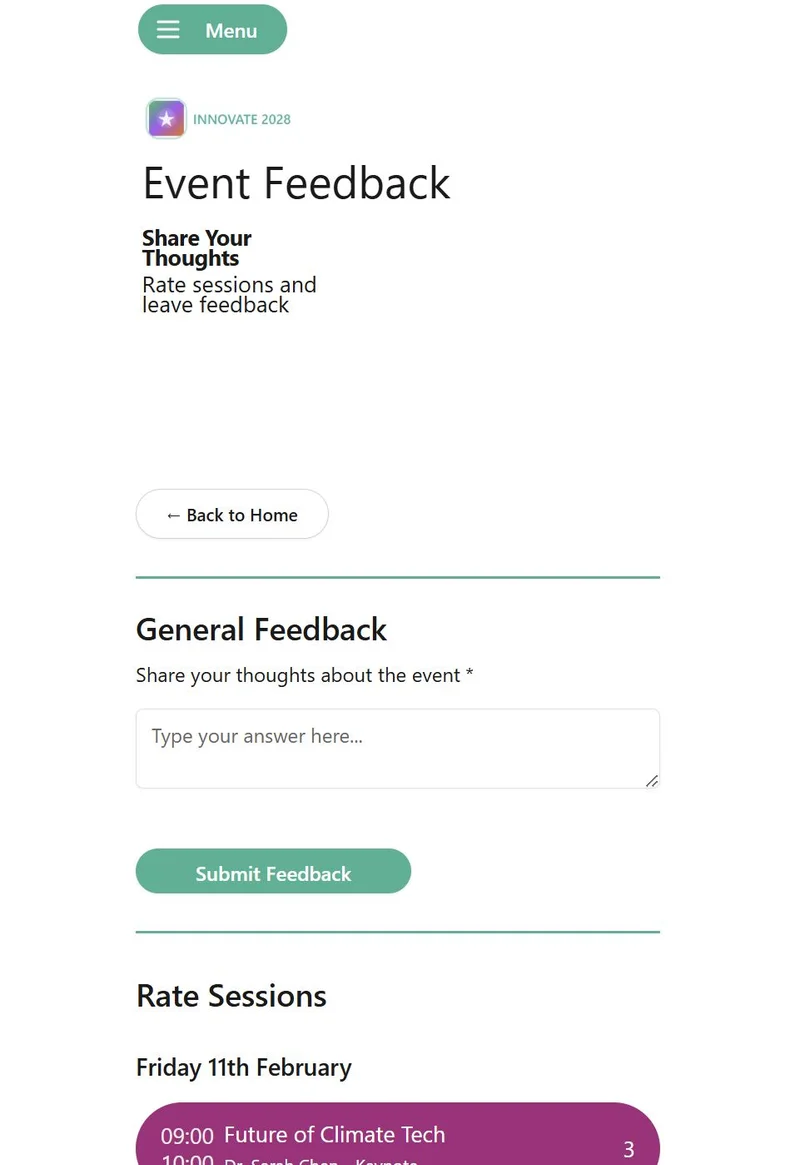Click the Dr. Sarah Chan keynote entry
The width and height of the screenshot is (800, 1165).
(x=321, y=1161)
